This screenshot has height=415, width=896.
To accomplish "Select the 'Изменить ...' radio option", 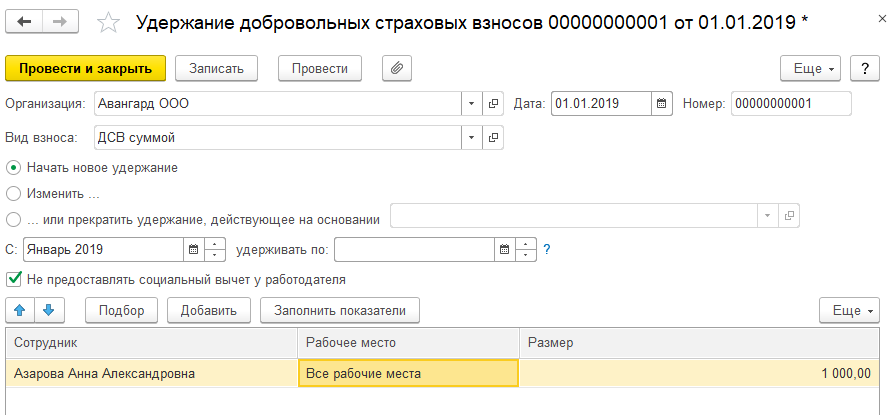I will pyautogui.click(x=13, y=193).
